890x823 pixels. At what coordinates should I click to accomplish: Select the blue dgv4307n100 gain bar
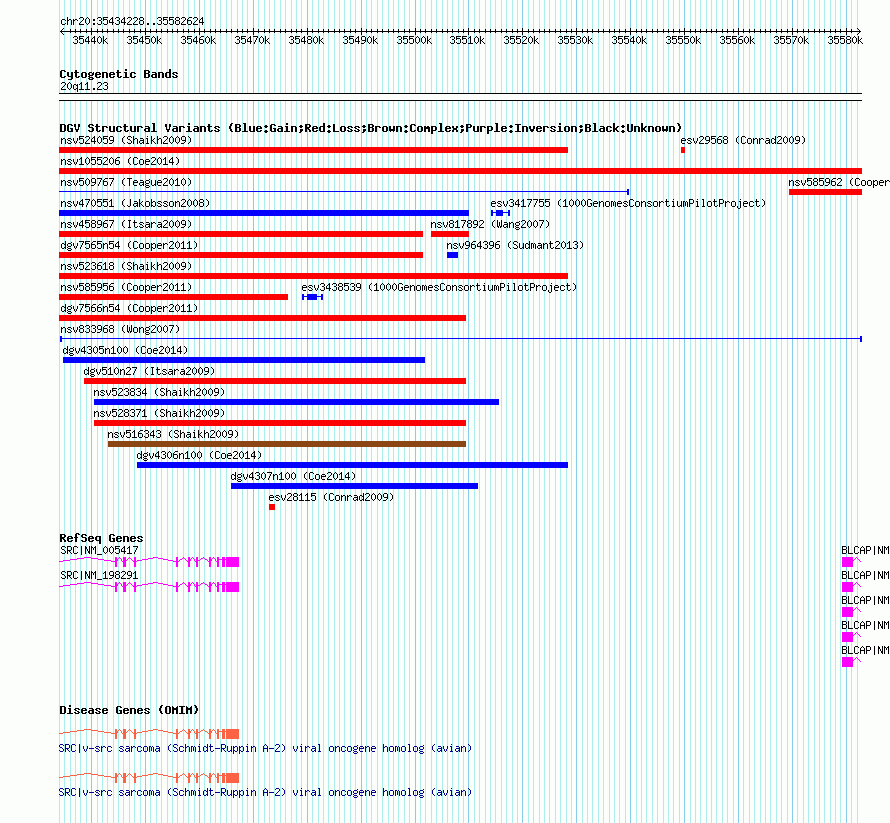(x=354, y=486)
